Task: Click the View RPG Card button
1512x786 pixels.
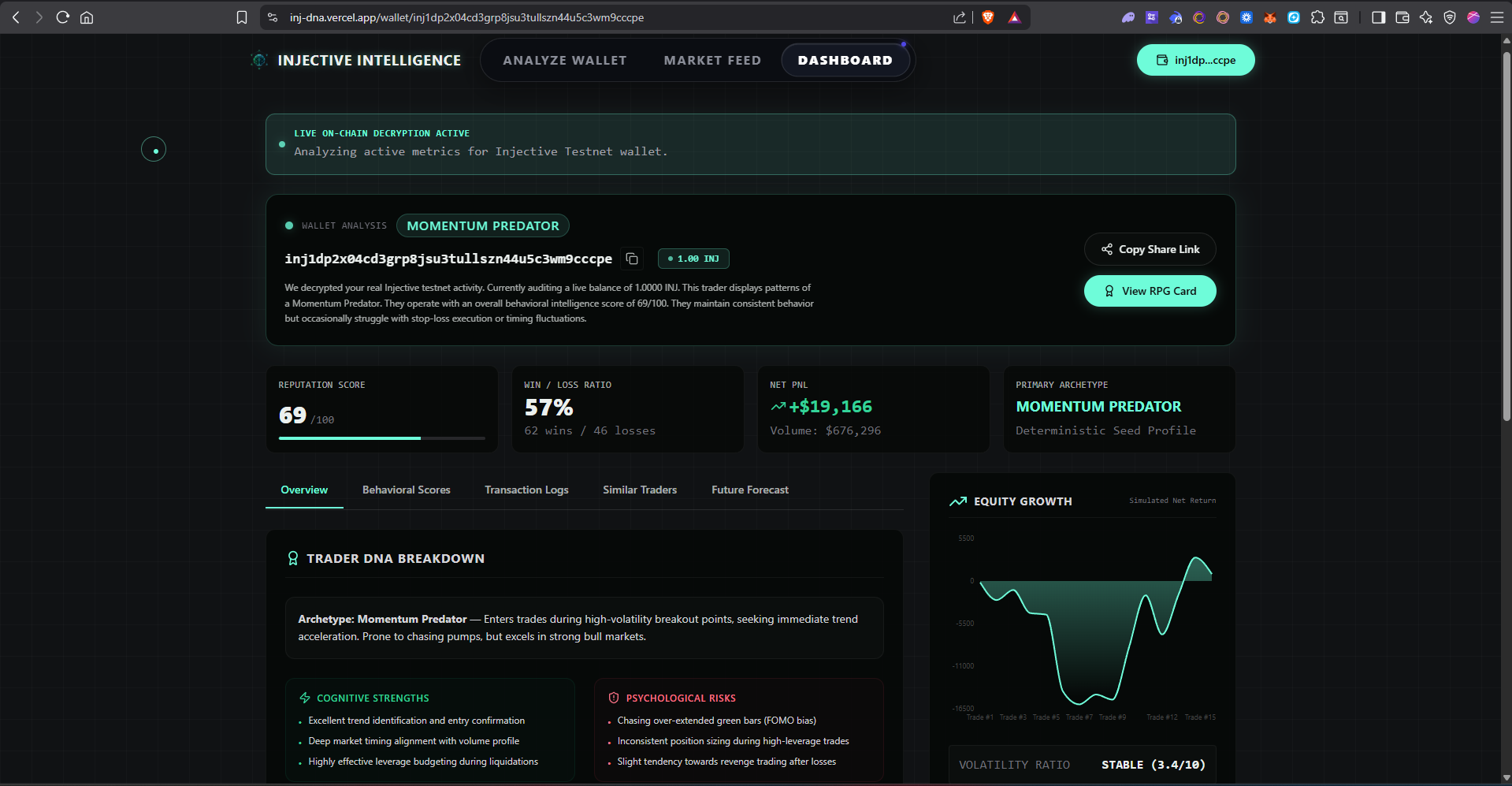Action: [x=1150, y=291]
